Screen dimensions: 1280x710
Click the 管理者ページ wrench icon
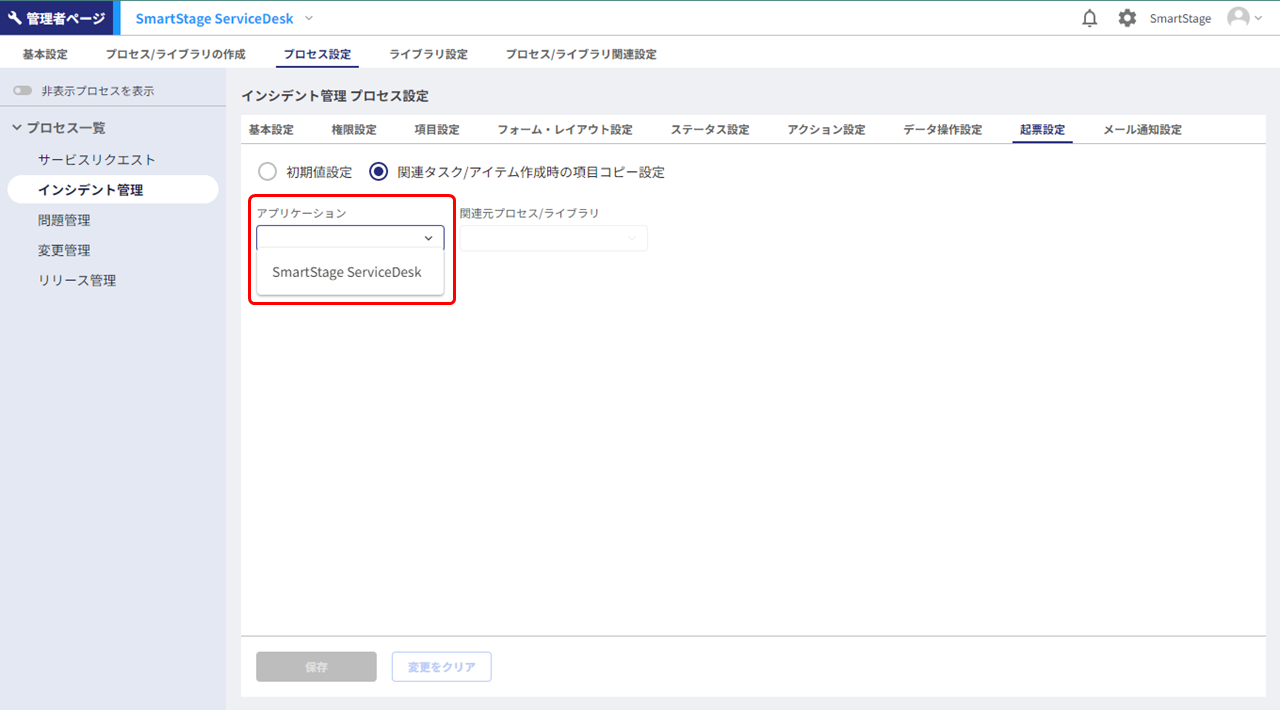[15, 18]
